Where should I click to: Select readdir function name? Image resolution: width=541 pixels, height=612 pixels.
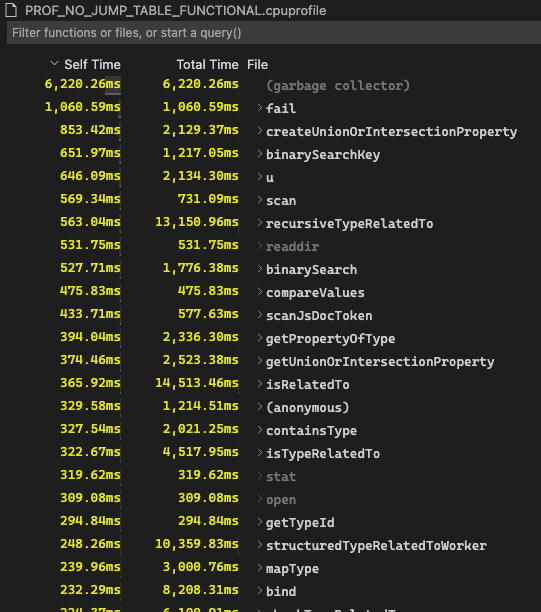coord(292,247)
